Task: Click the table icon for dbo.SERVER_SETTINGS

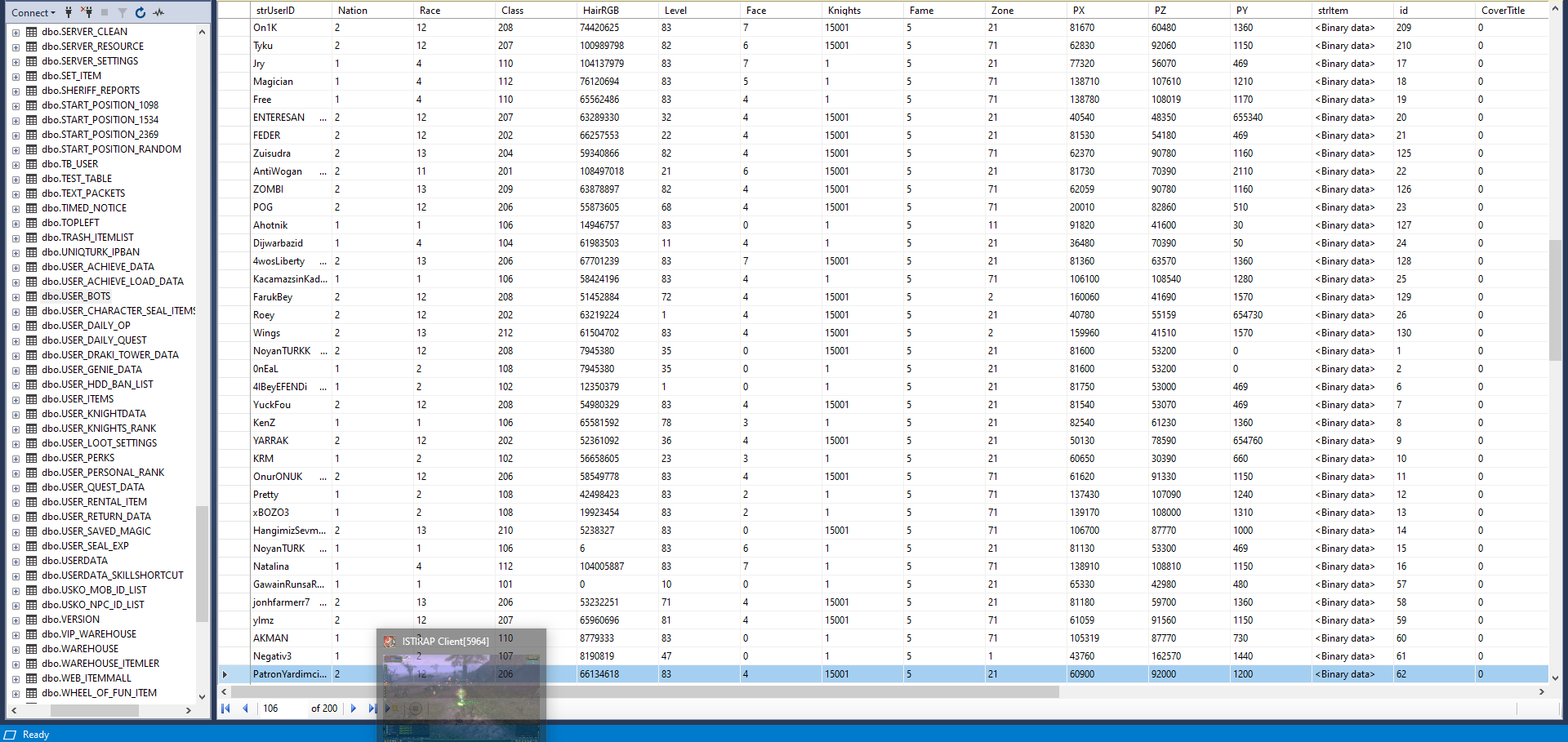Action: tap(32, 61)
